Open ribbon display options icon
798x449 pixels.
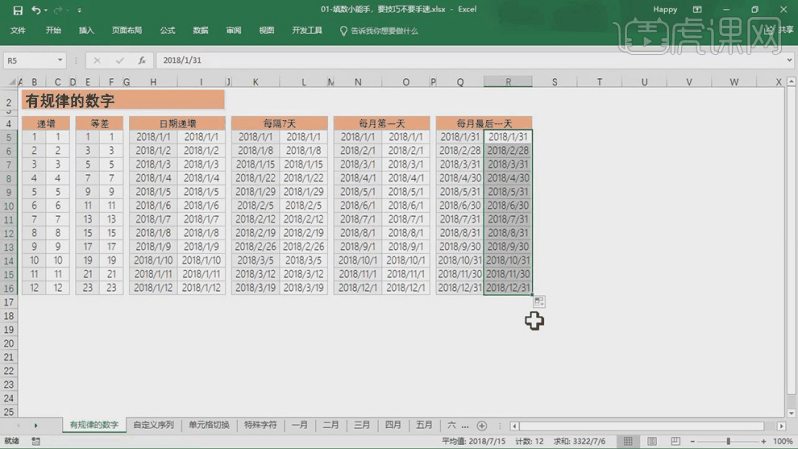click(697, 10)
